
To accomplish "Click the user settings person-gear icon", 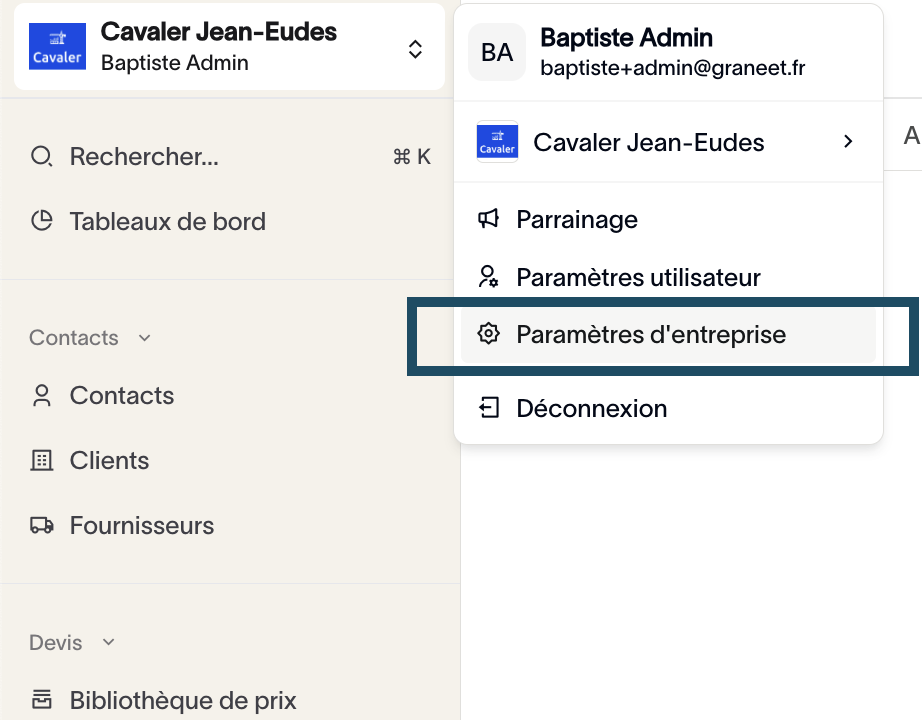I will 488,277.
